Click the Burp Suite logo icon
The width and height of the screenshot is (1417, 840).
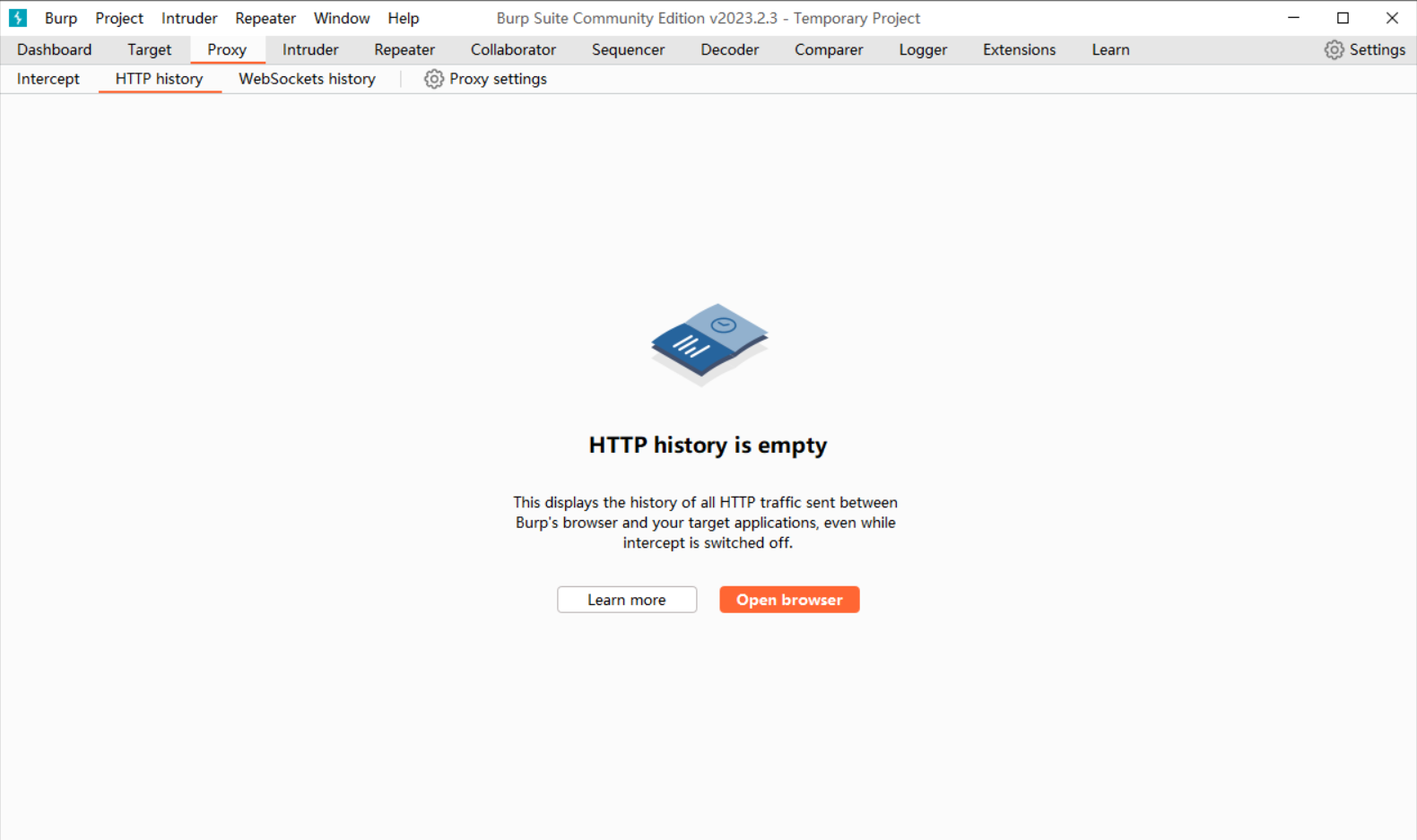[18, 18]
